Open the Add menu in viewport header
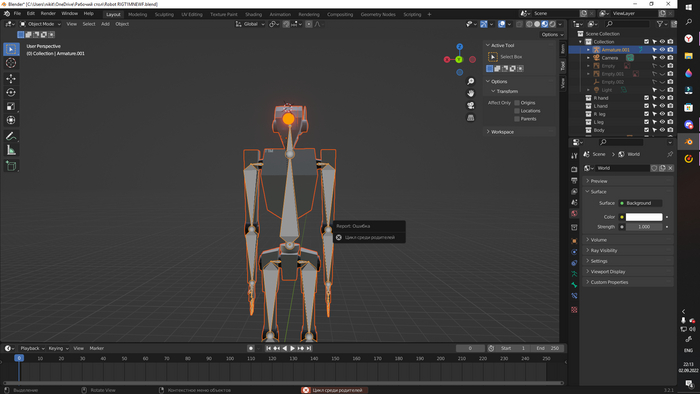Viewport: 700px width, 394px height. pos(105,24)
